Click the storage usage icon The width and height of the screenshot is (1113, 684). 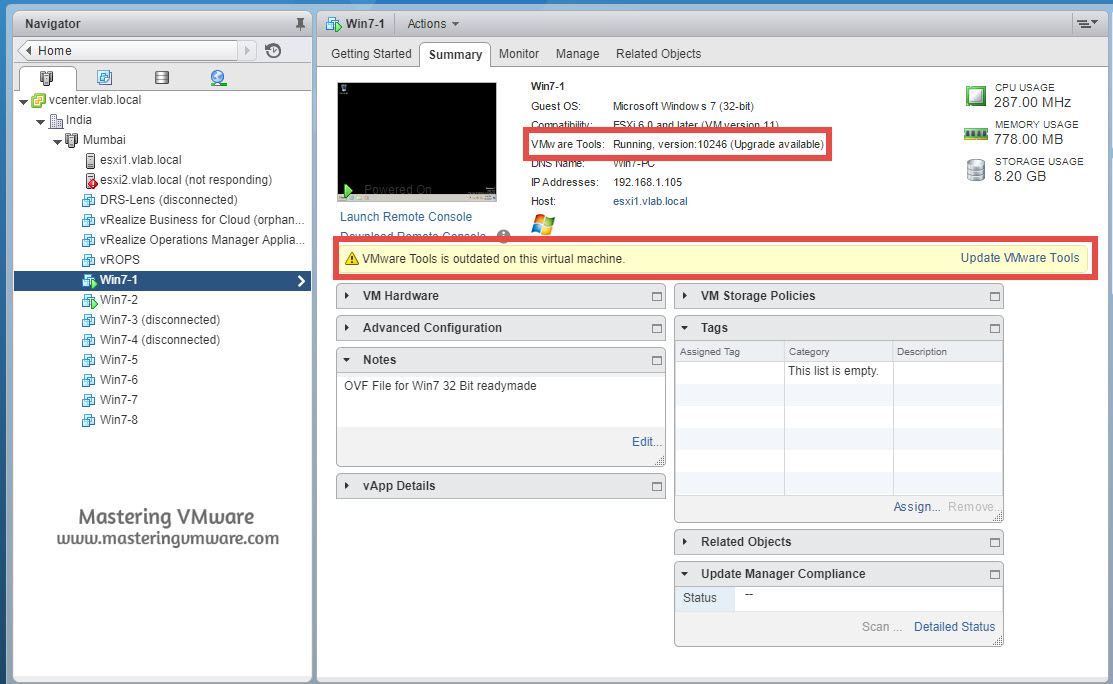pos(976,170)
